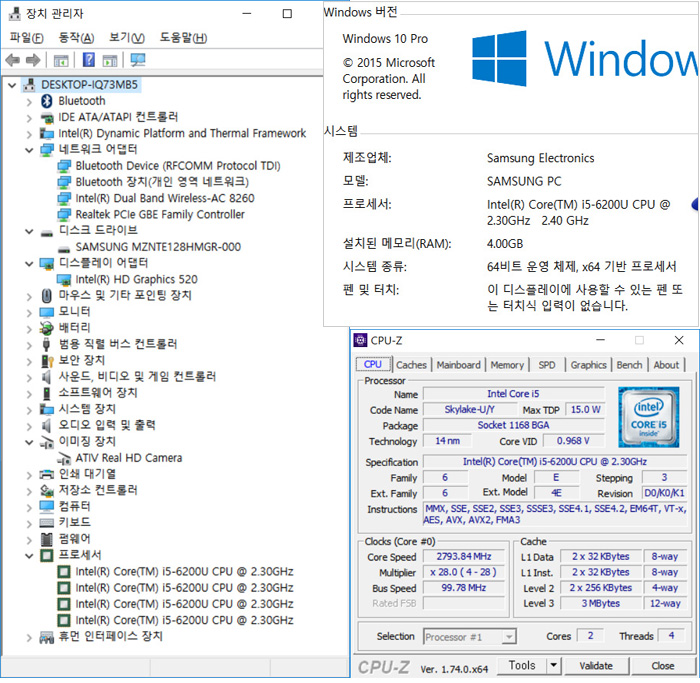
Task: Click the Validate button in CPU-Z
Action: pyautogui.click(x=596, y=666)
